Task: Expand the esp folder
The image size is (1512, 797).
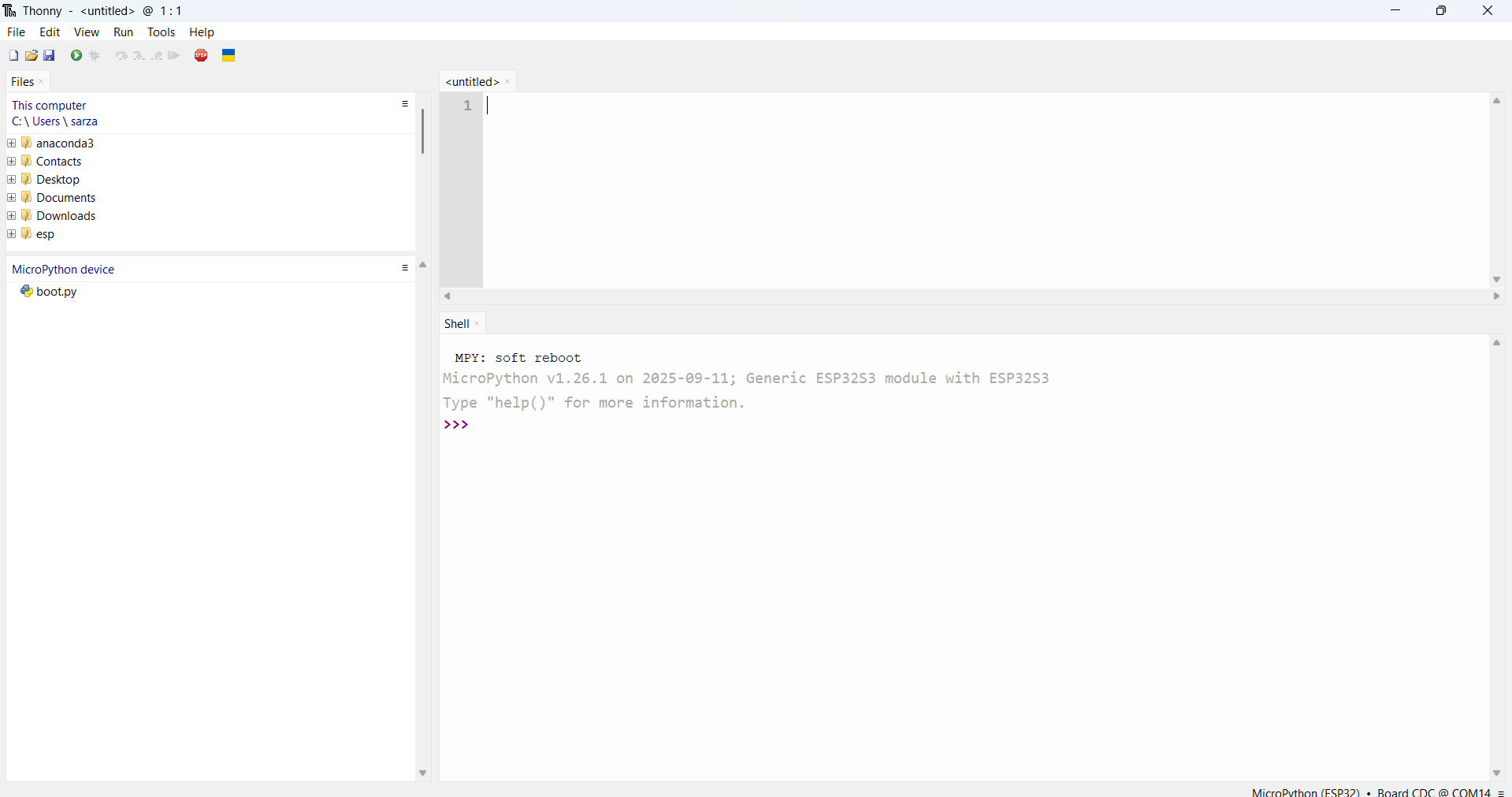Action: pos(12,234)
